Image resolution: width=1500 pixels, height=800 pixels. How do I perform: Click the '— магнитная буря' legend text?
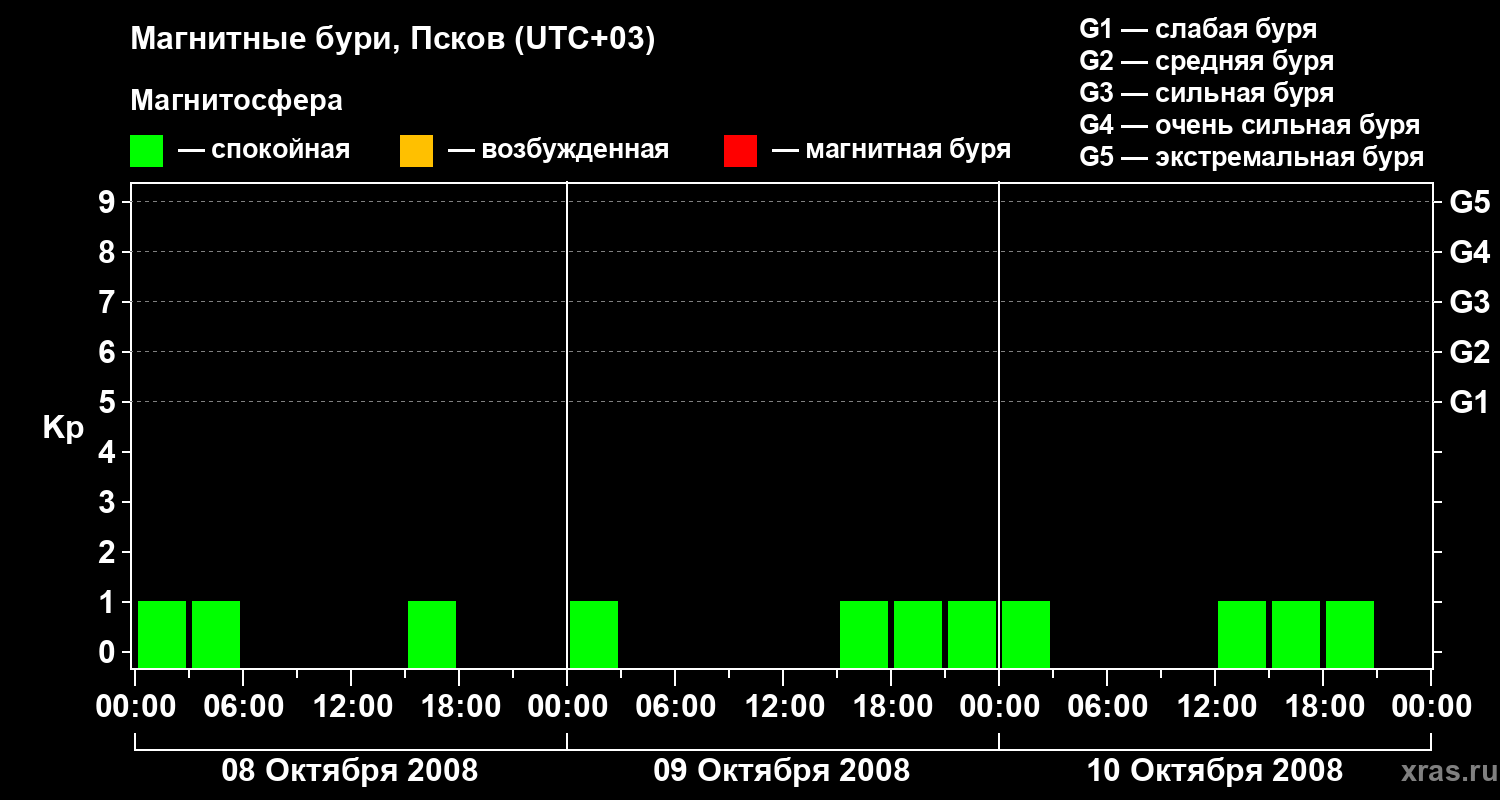click(x=891, y=150)
